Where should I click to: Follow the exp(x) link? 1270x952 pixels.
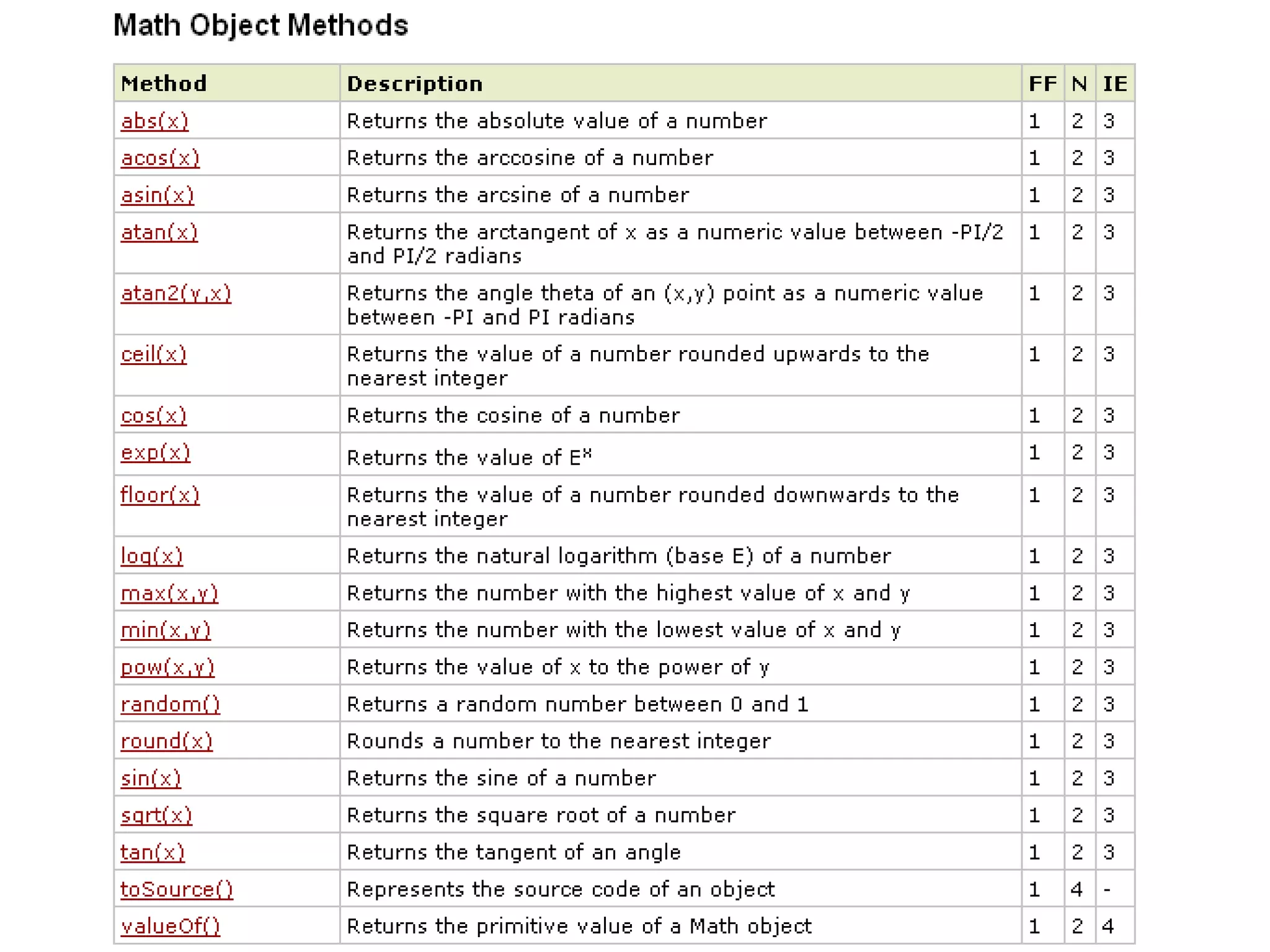click(x=155, y=452)
